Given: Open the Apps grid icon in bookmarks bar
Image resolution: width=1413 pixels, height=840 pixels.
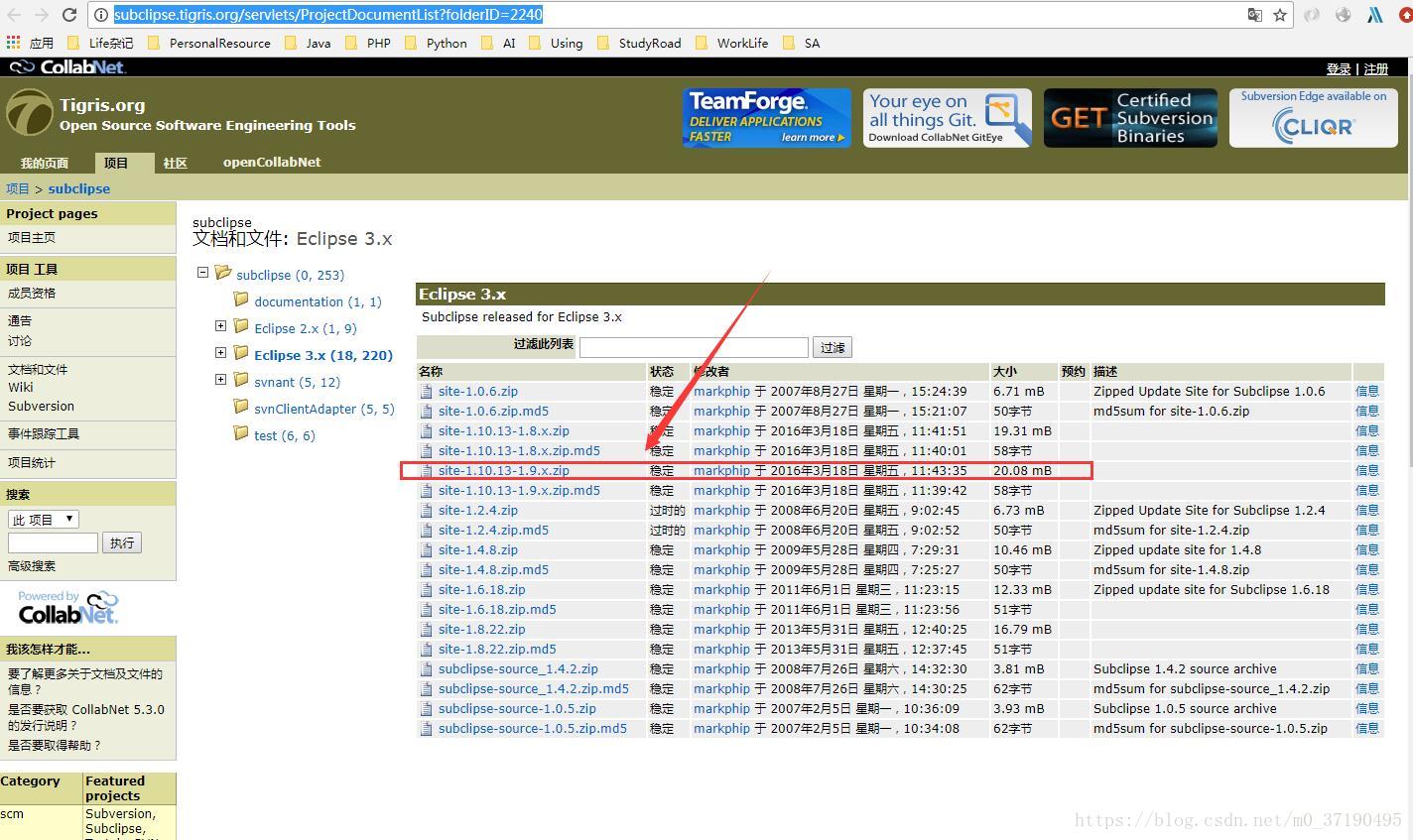Looking at the screenshot, I should tap(13, 43).
